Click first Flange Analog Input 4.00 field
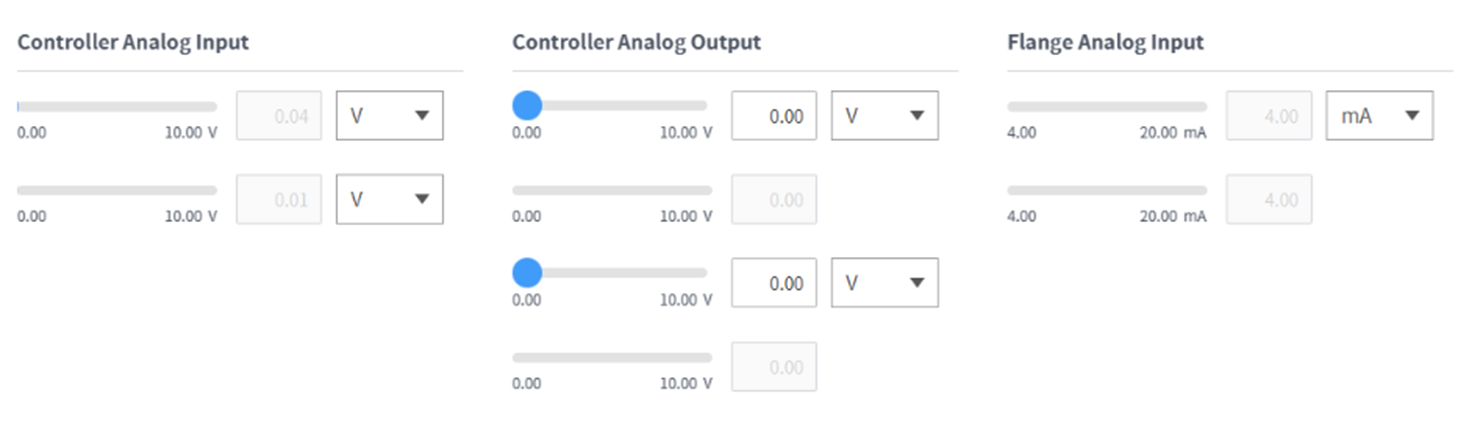The width and height of the screenshot is (1458, 437). click(x=1268, y=116)
